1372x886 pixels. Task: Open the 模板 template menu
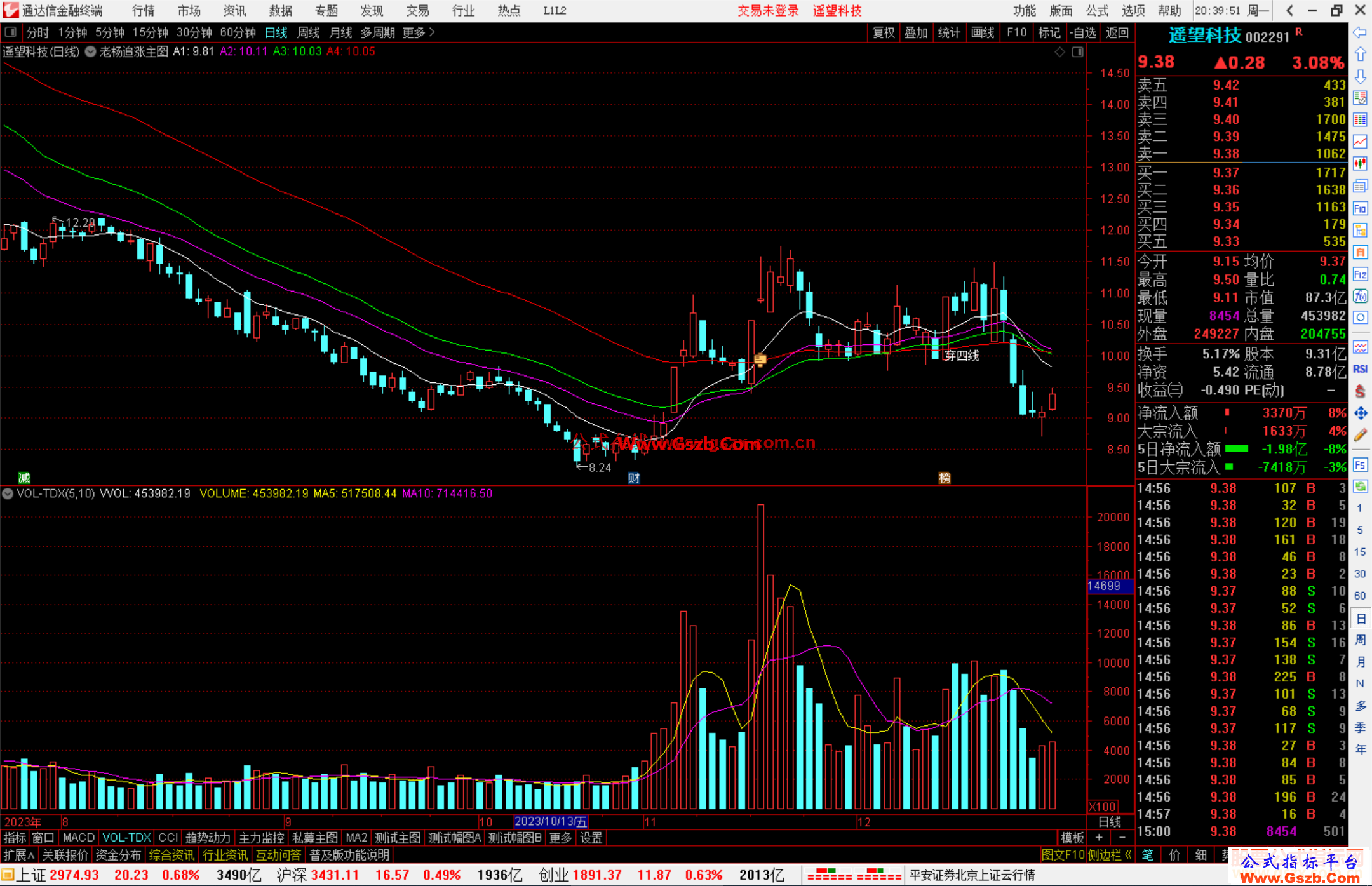coord(1072,838)
